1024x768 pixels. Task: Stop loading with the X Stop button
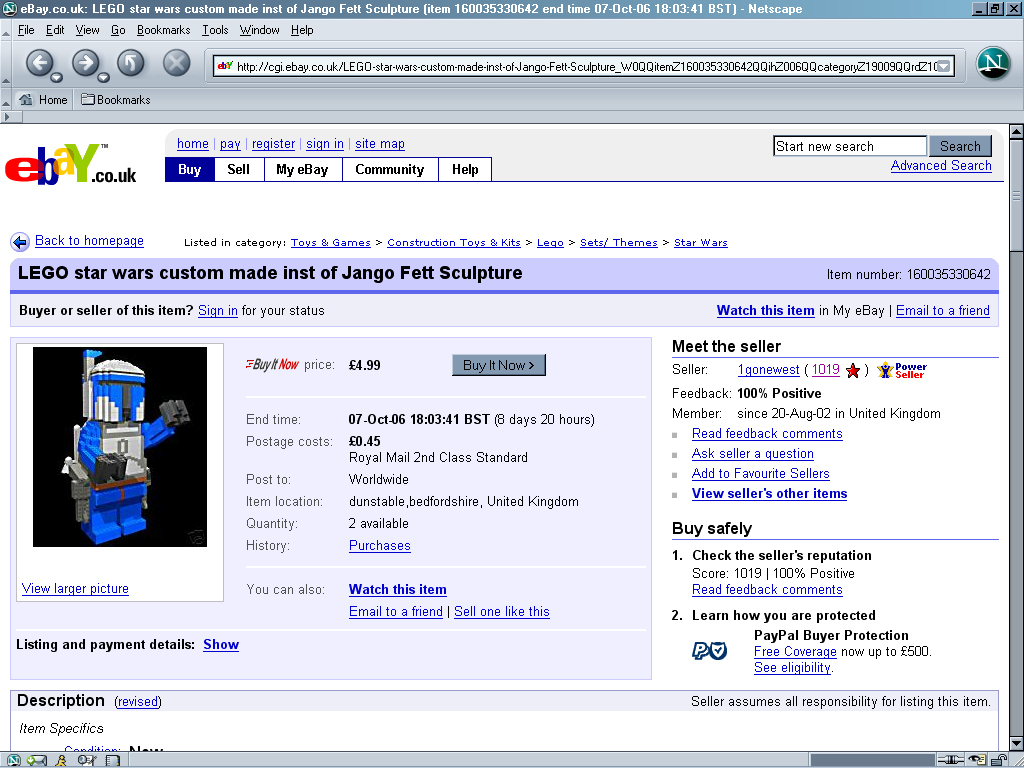coord(176,63)
